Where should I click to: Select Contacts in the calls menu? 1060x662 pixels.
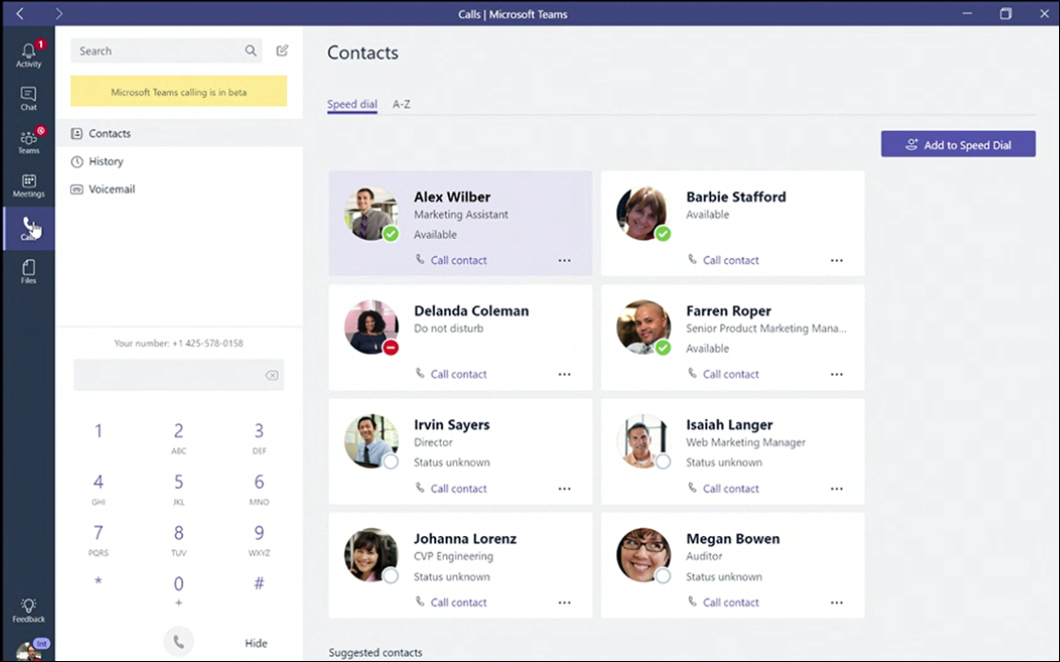click(x=179, y=133)
